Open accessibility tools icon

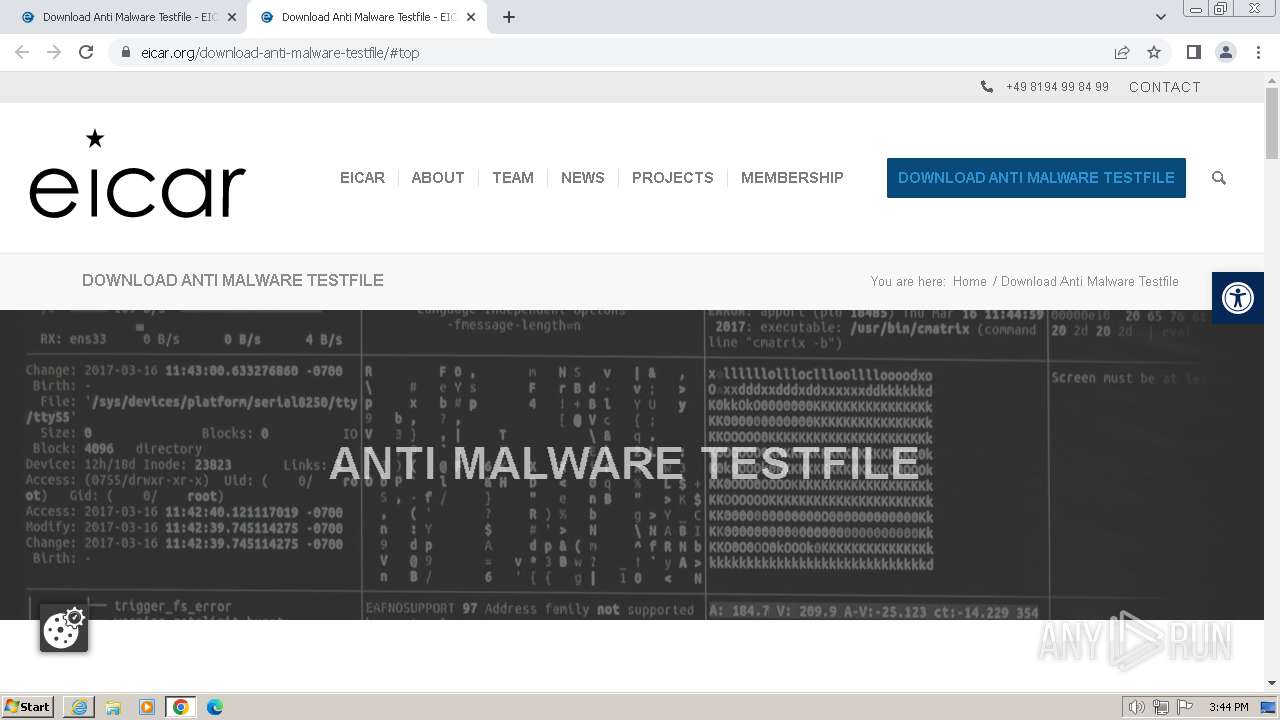(1238, 298)
